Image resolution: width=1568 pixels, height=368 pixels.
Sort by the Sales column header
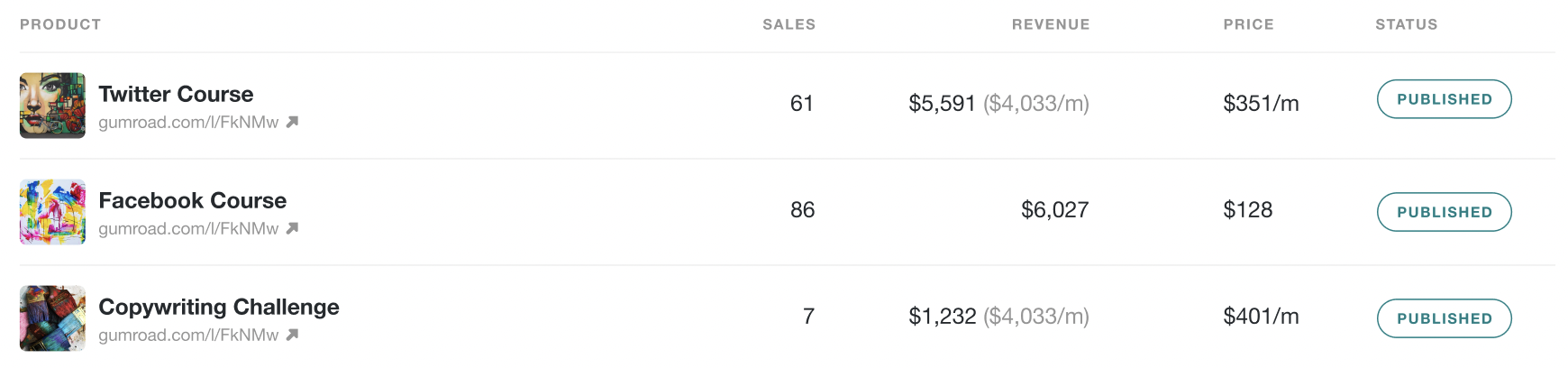click(789, 24)
